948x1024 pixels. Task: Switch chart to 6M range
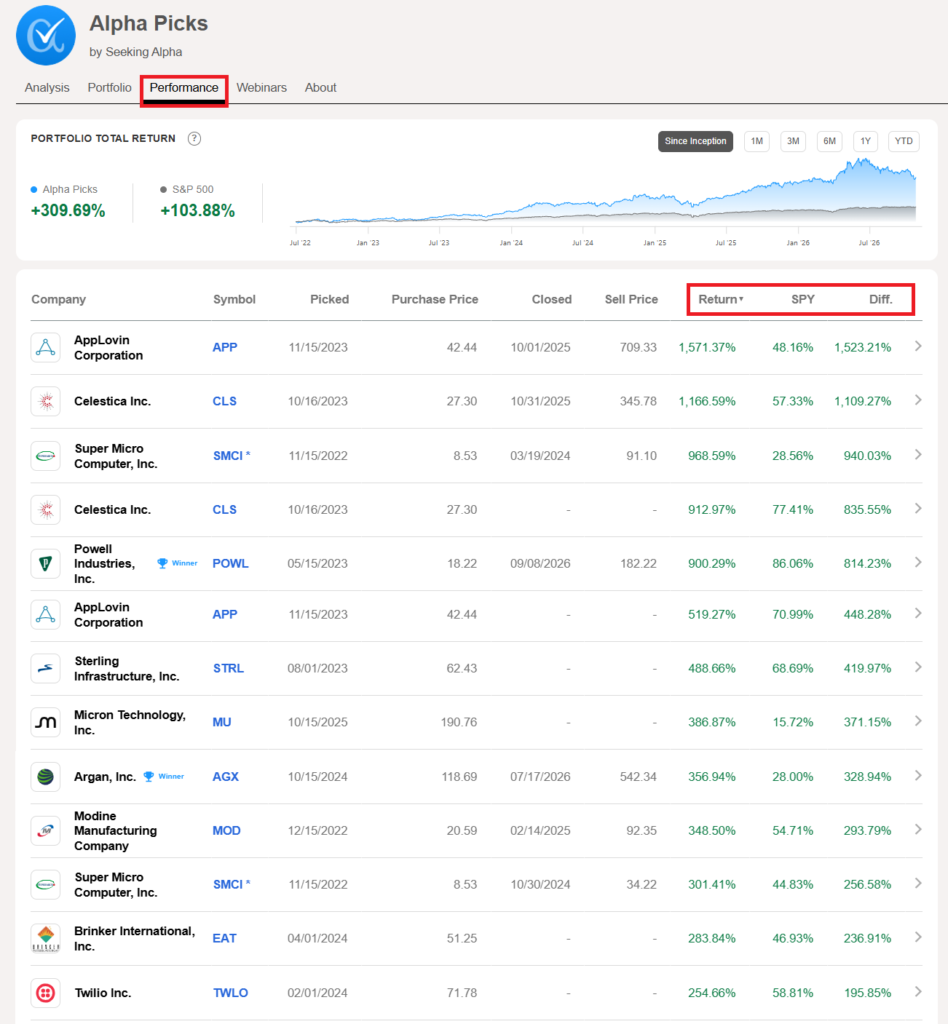click(x=829, y=141)
